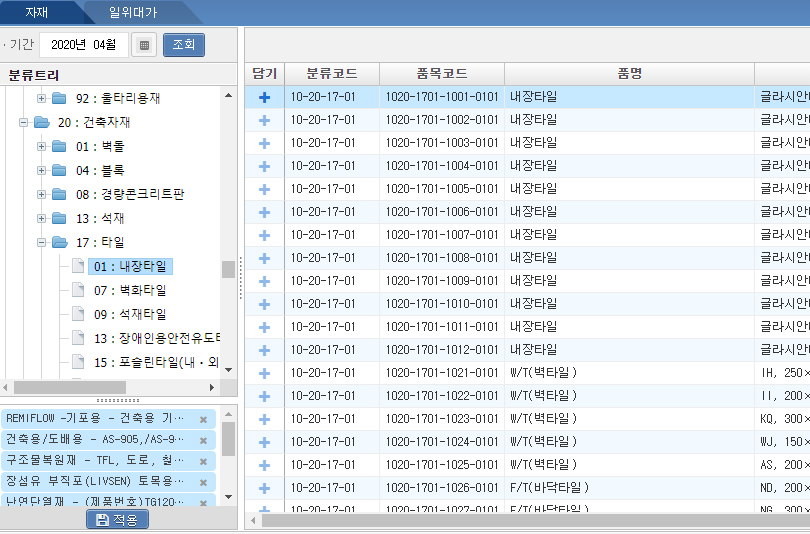Select the 구조물복원재 - TFL, 도로 list entry
This screenshot has width=810, height=534.
95,461
